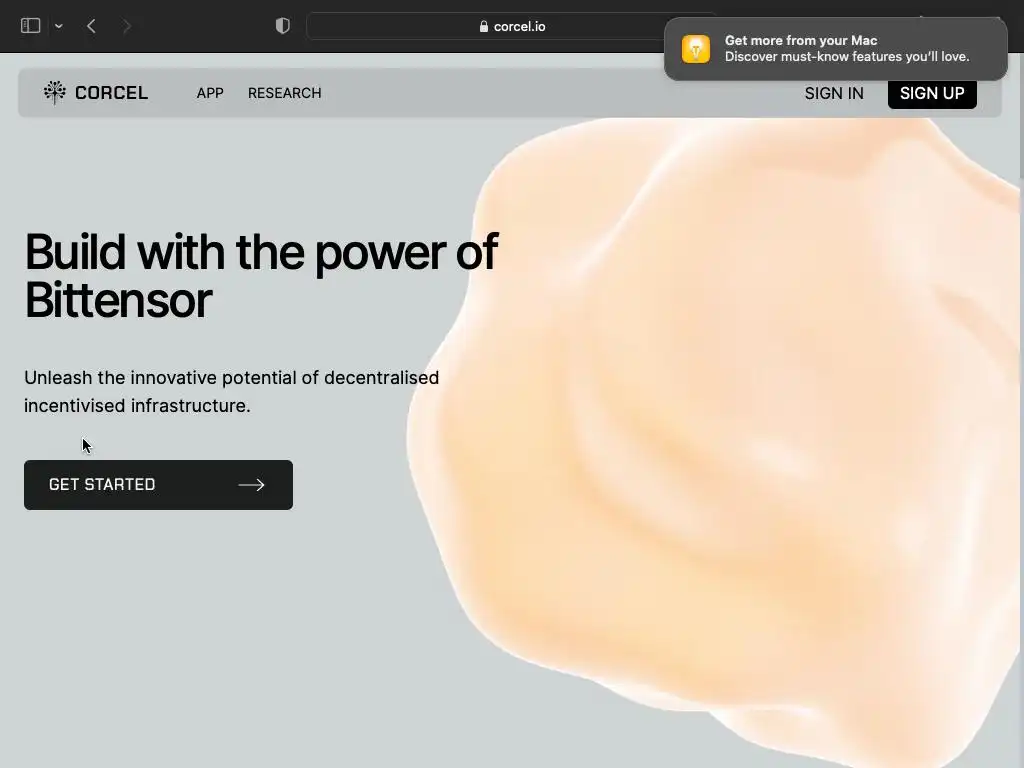Click the lock icon beside corcel.io
Image resolution: width=1024 pixels, height=768 pixels.
tap(484, 27)
